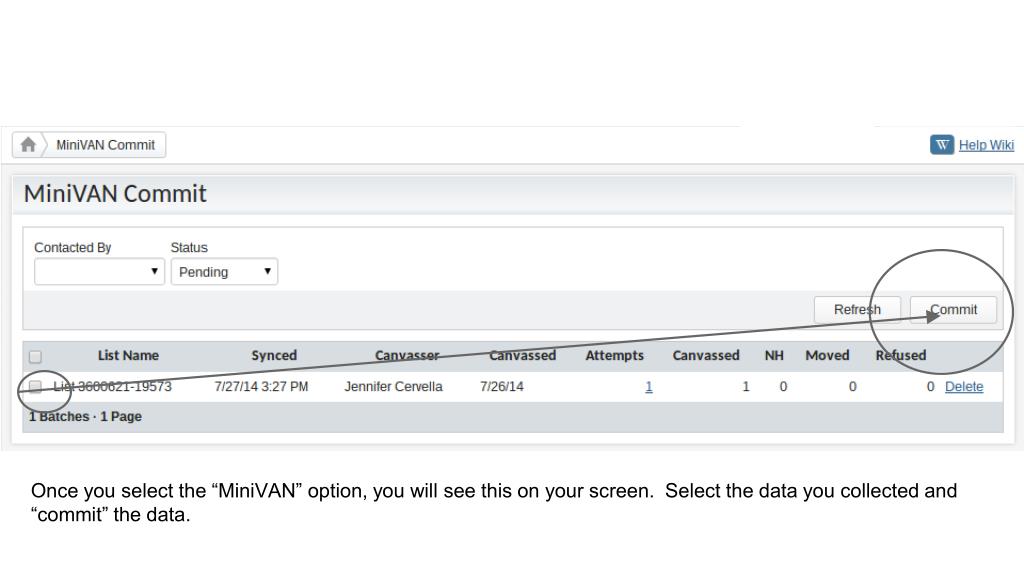Select the Jennifer Cervella cell

[393, 387]
